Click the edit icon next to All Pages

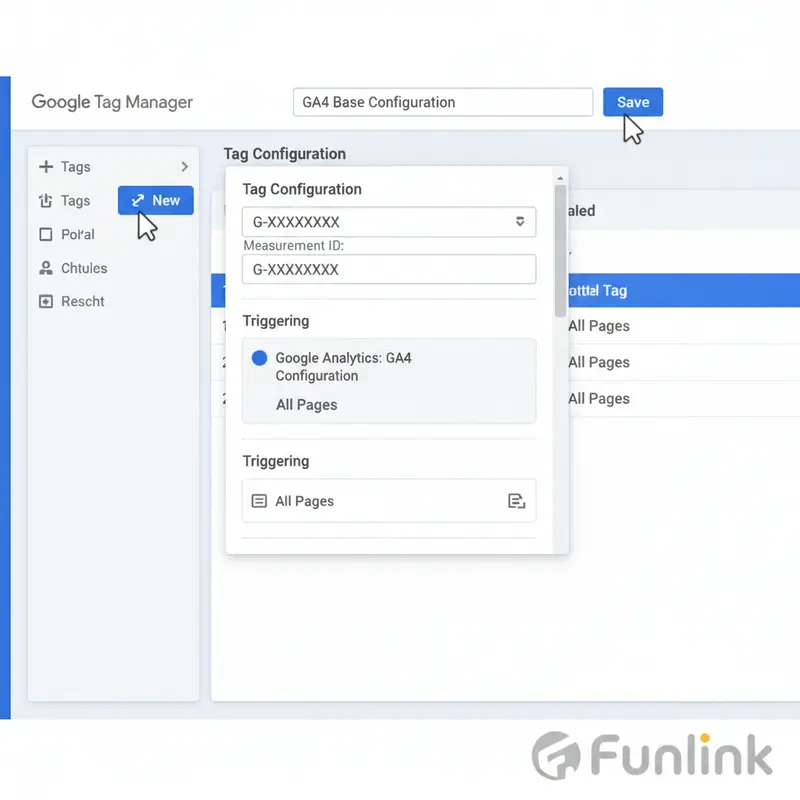click(x=517, y=501)
